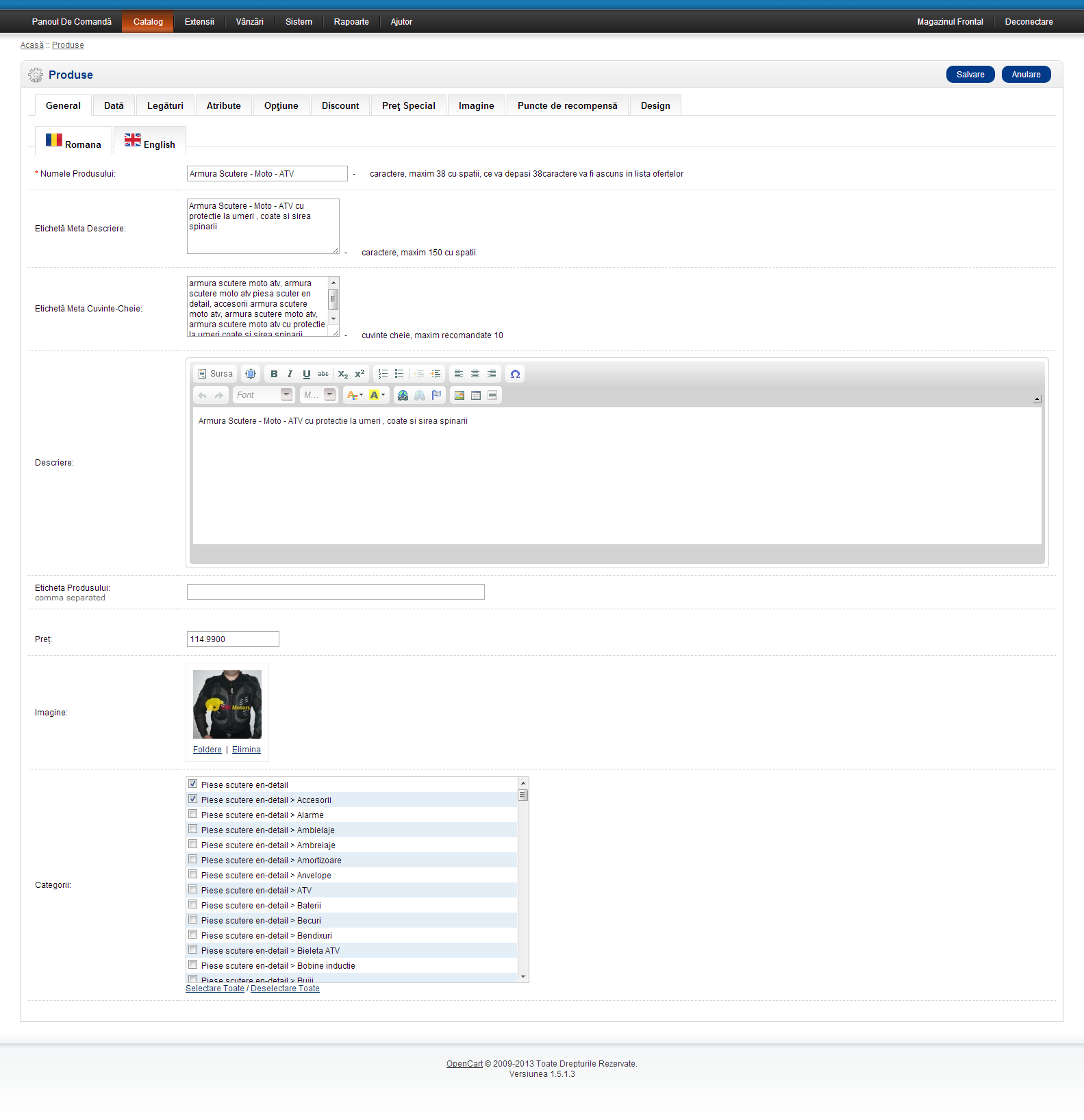1084x1120 pixels.
Task: Open the Catalog menu in top bar
Action: tap(148, 22)
